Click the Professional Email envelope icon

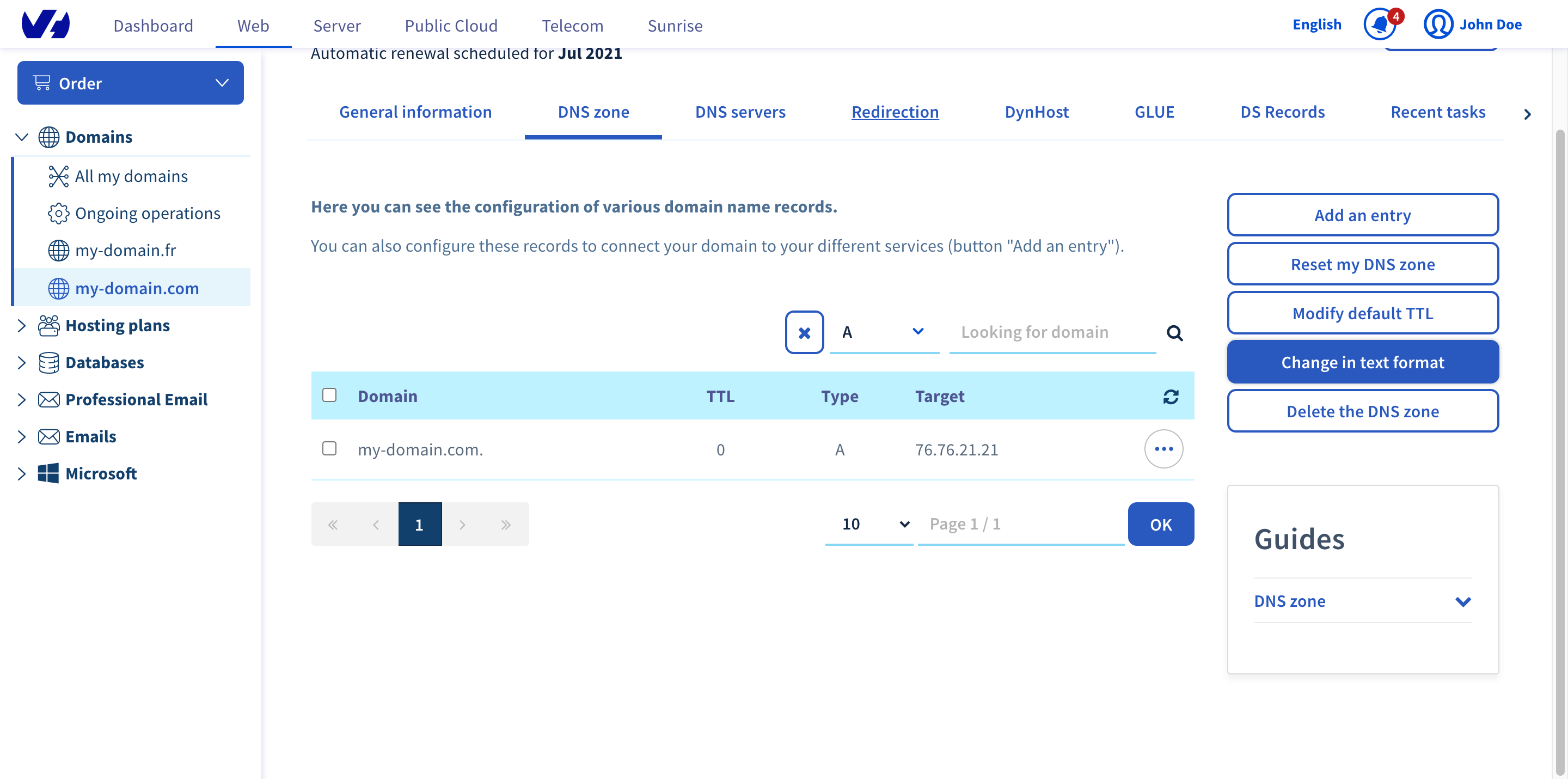(x=48, y=399)
